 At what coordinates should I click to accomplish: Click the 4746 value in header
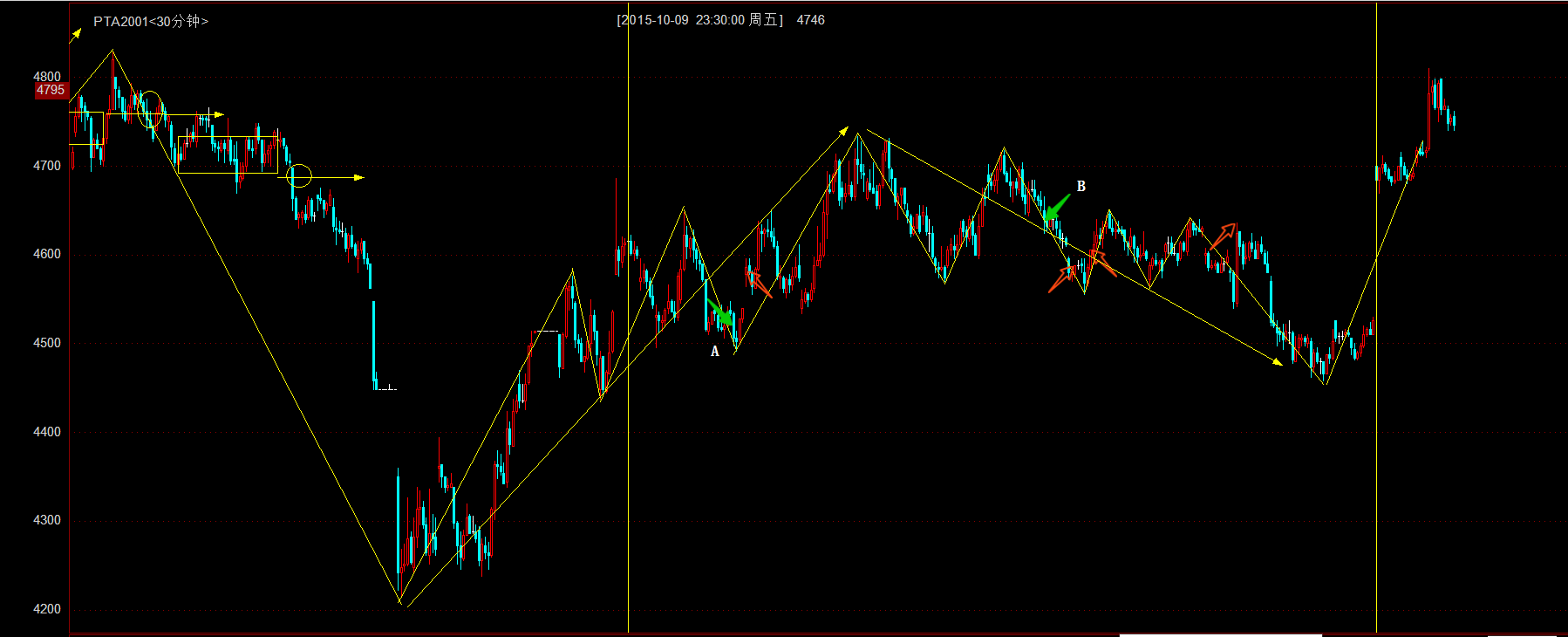click(x=810, y=20)
